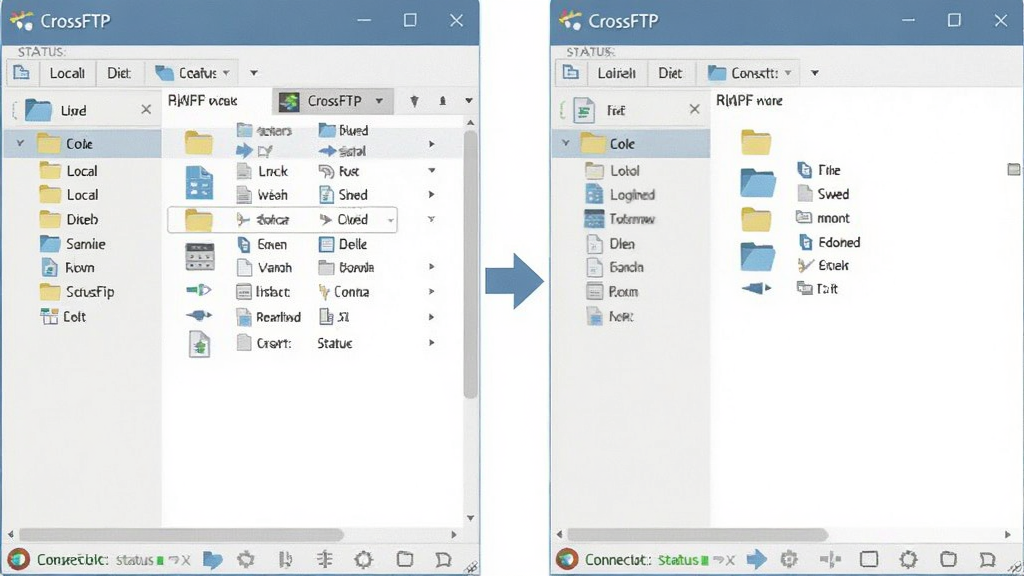The image size is (1024, 576).
Task: Collapse the Cole folder in right window tree
Action: [x=566, y=143]
